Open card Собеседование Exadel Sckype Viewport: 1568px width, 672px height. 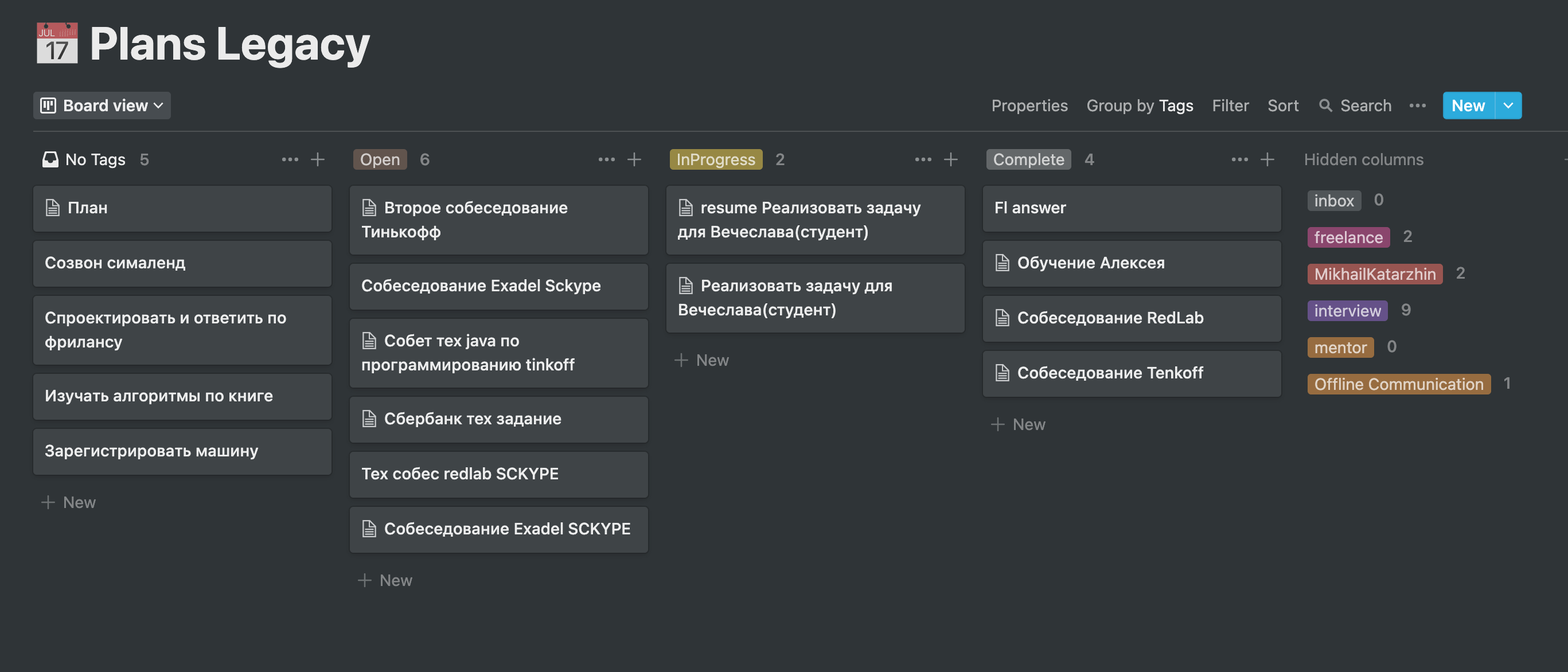pos(498,286)
